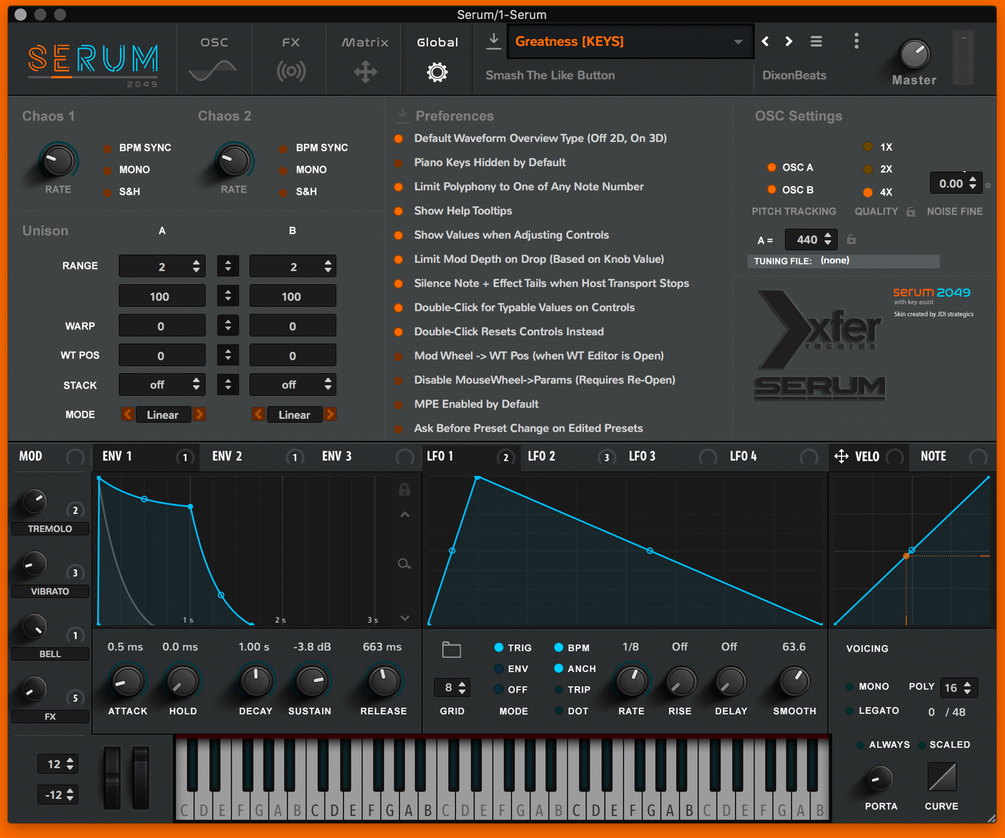The height and width of the screenshot is (838, 1005).
Task: Click the Range A-B link stepper
Action: [x=228, y=266]
